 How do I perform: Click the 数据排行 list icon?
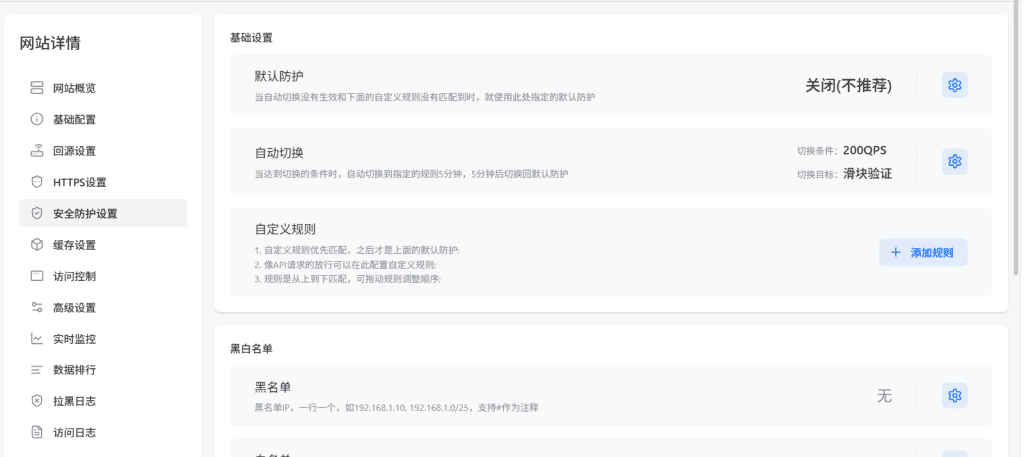(x=37, y=370)
